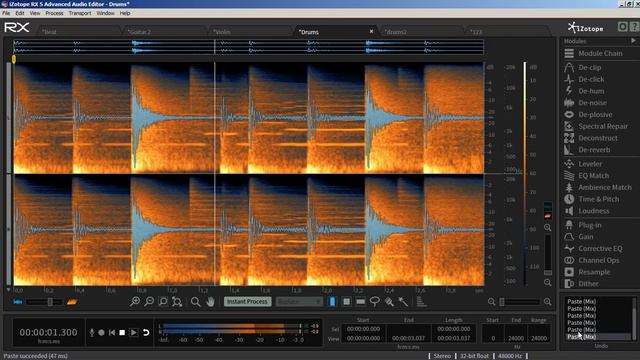The image size is (640, 360).
Task: Open the Window menu
Action: [105, 13]
